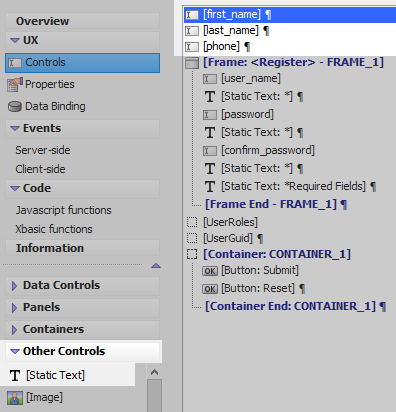Expand the Containers section

14,330
